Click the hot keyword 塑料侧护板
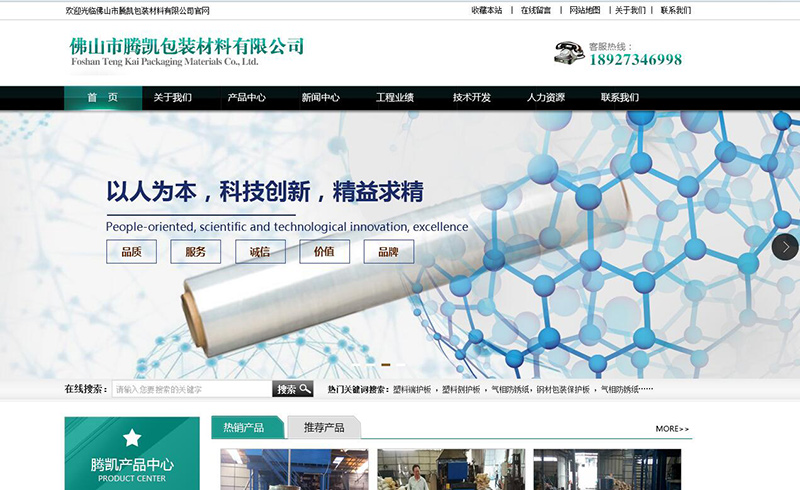The height and width of the screenshot is (490, 800). (461, 389)
